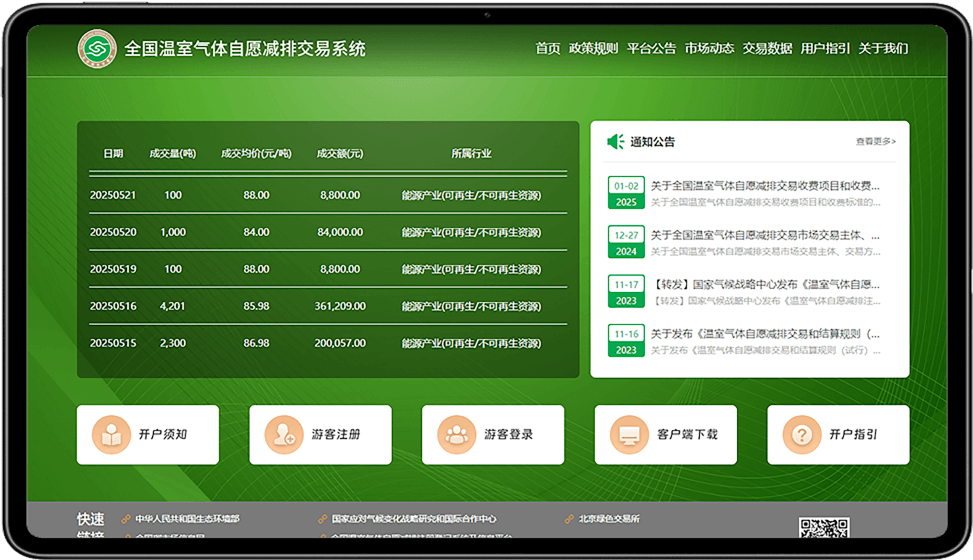
Task: Open the 首页 menu item
Action: point(547,48)
